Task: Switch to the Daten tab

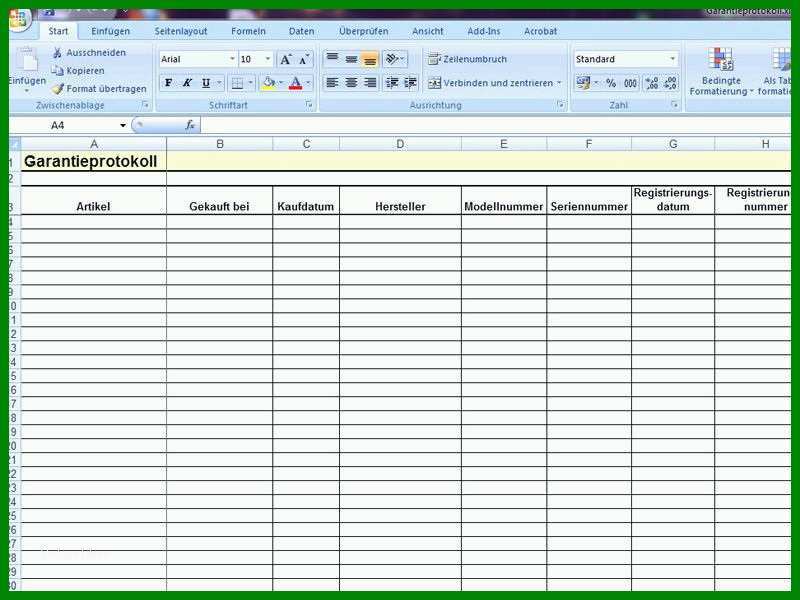Action: (x=302, y=31)
